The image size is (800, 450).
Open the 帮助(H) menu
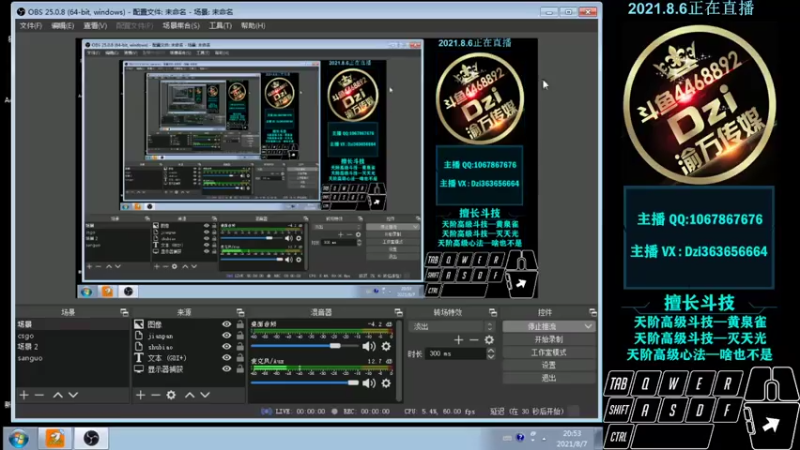click(253, 26)
